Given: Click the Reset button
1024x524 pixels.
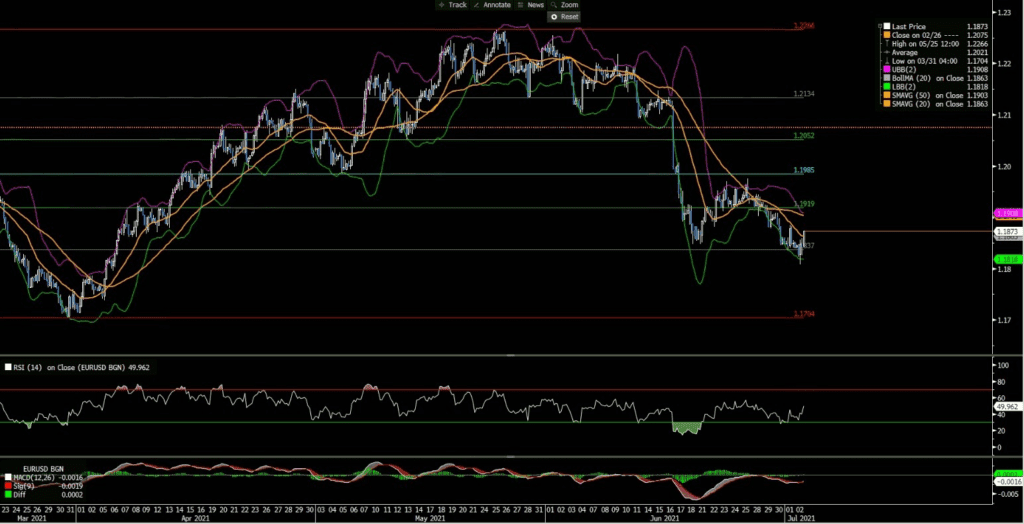Looking at the screenshot, I should 564,17.
